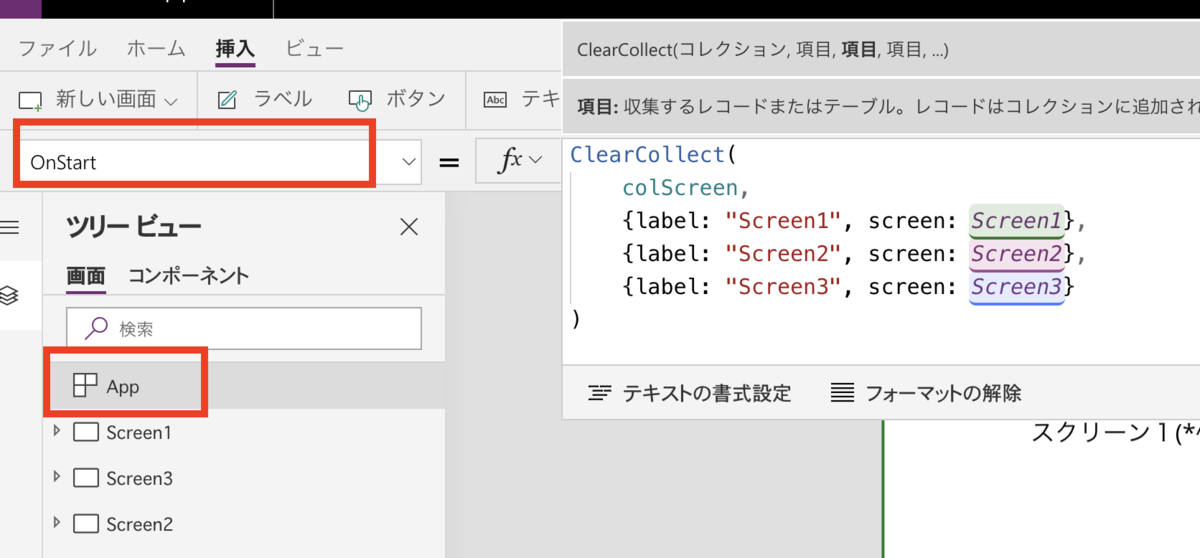
Task: Click the purple Screen2 reference in formula
Action: tap(1018, 254)
